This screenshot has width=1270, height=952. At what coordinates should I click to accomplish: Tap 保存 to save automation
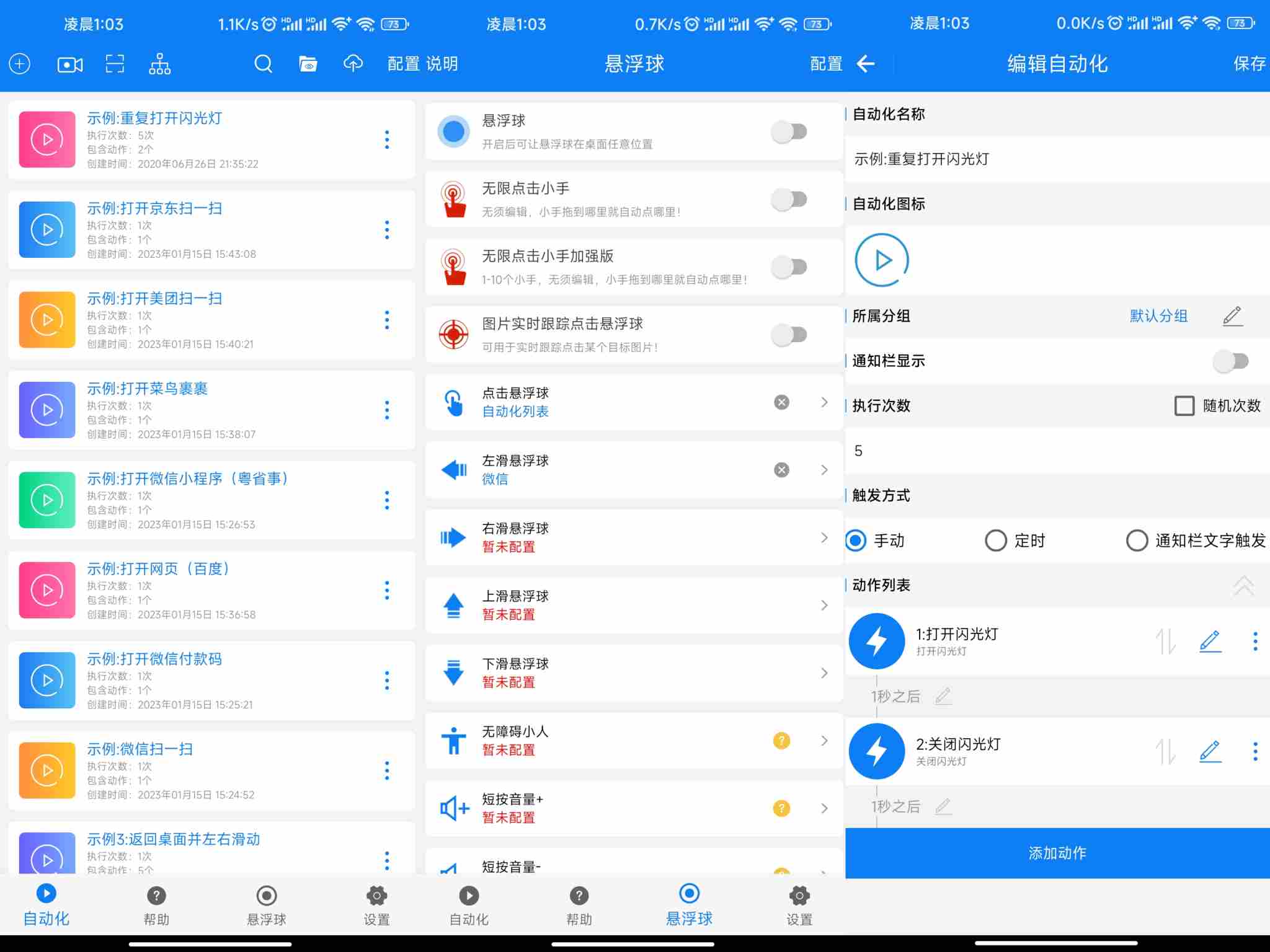[x=1249, y=63]
